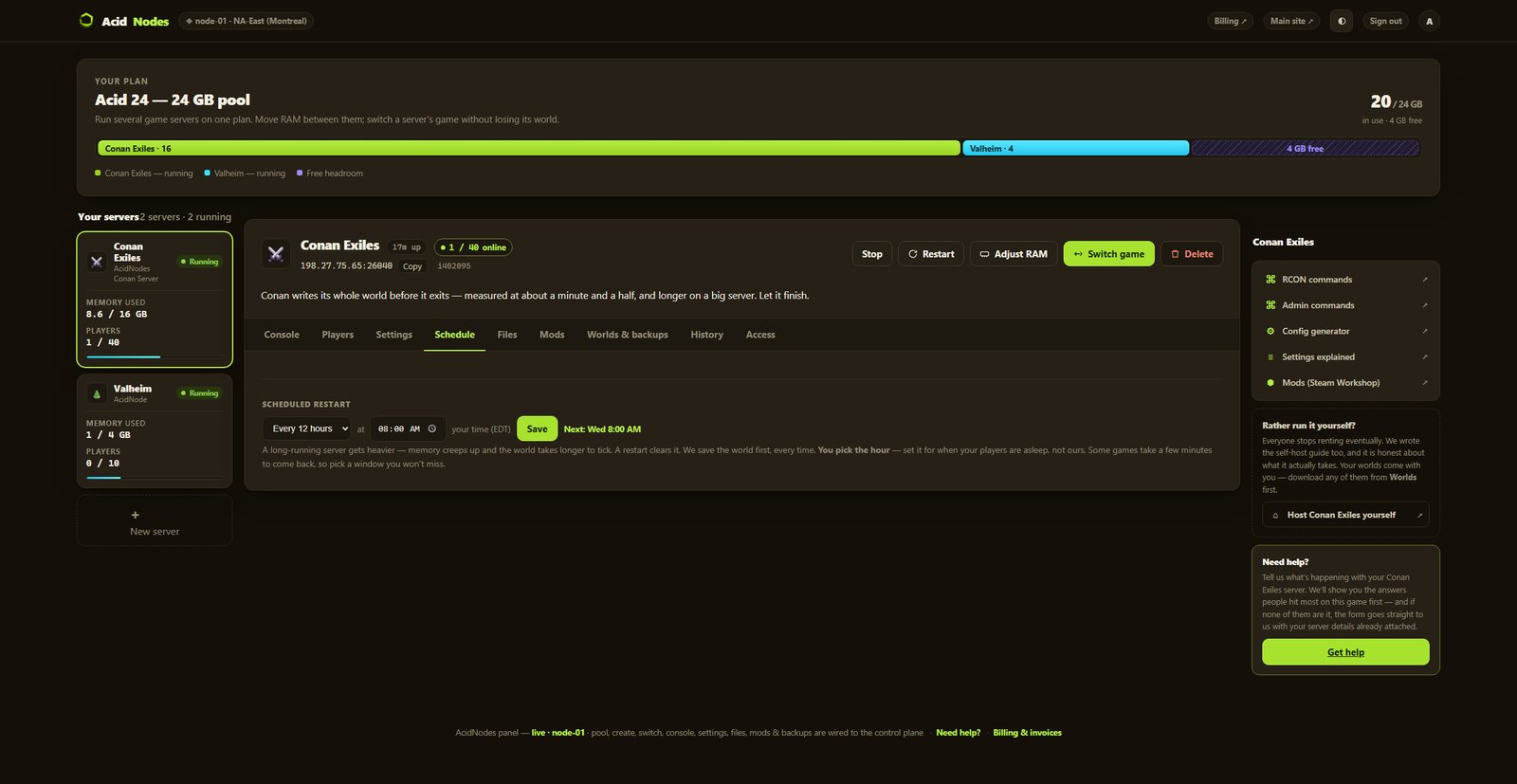Click the green Get help button
1517x784 pixels.
tap(1346, 652)
